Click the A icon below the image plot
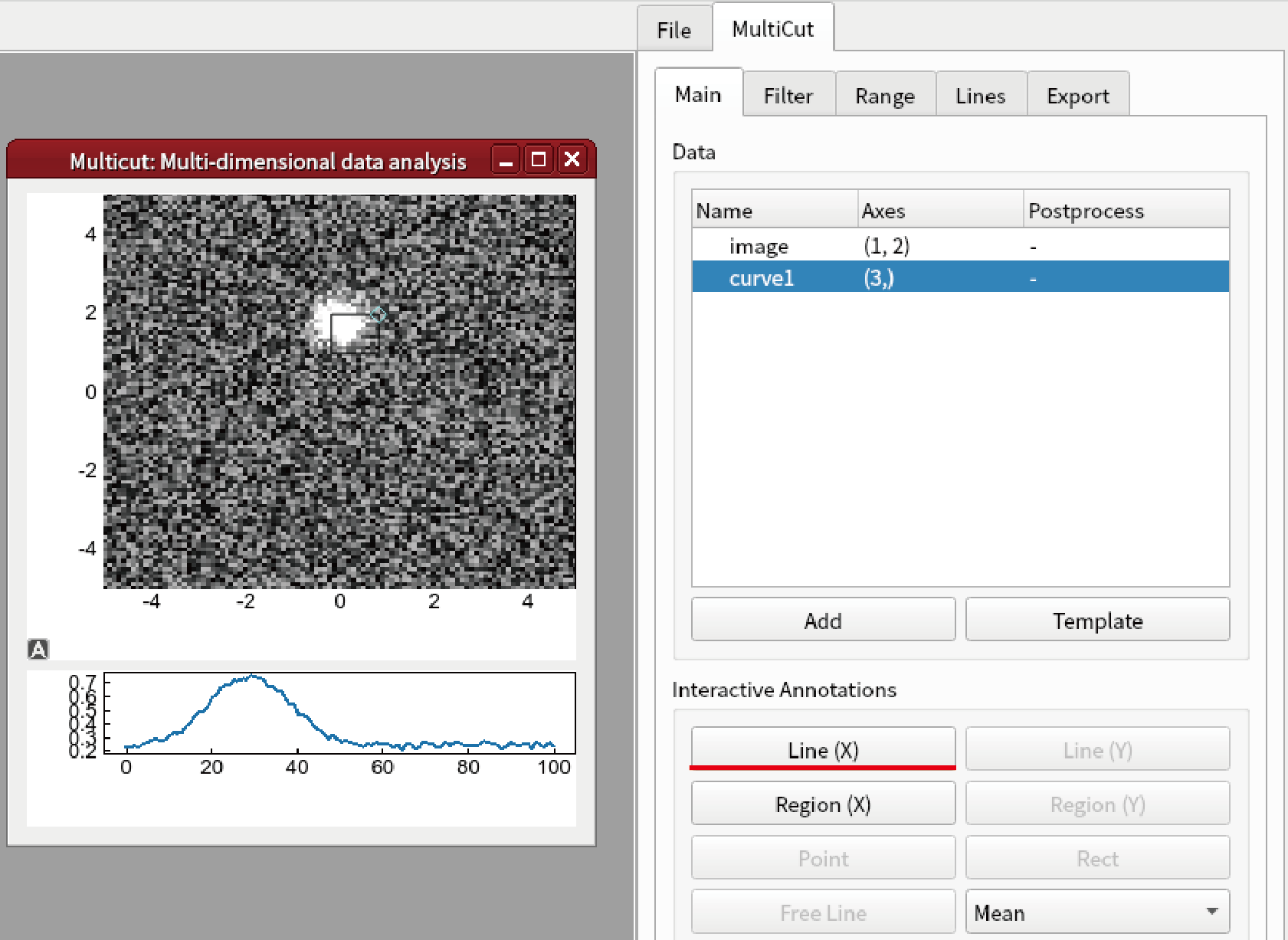1288x940 pixels. pyautogui.click(x=38, y=650)
